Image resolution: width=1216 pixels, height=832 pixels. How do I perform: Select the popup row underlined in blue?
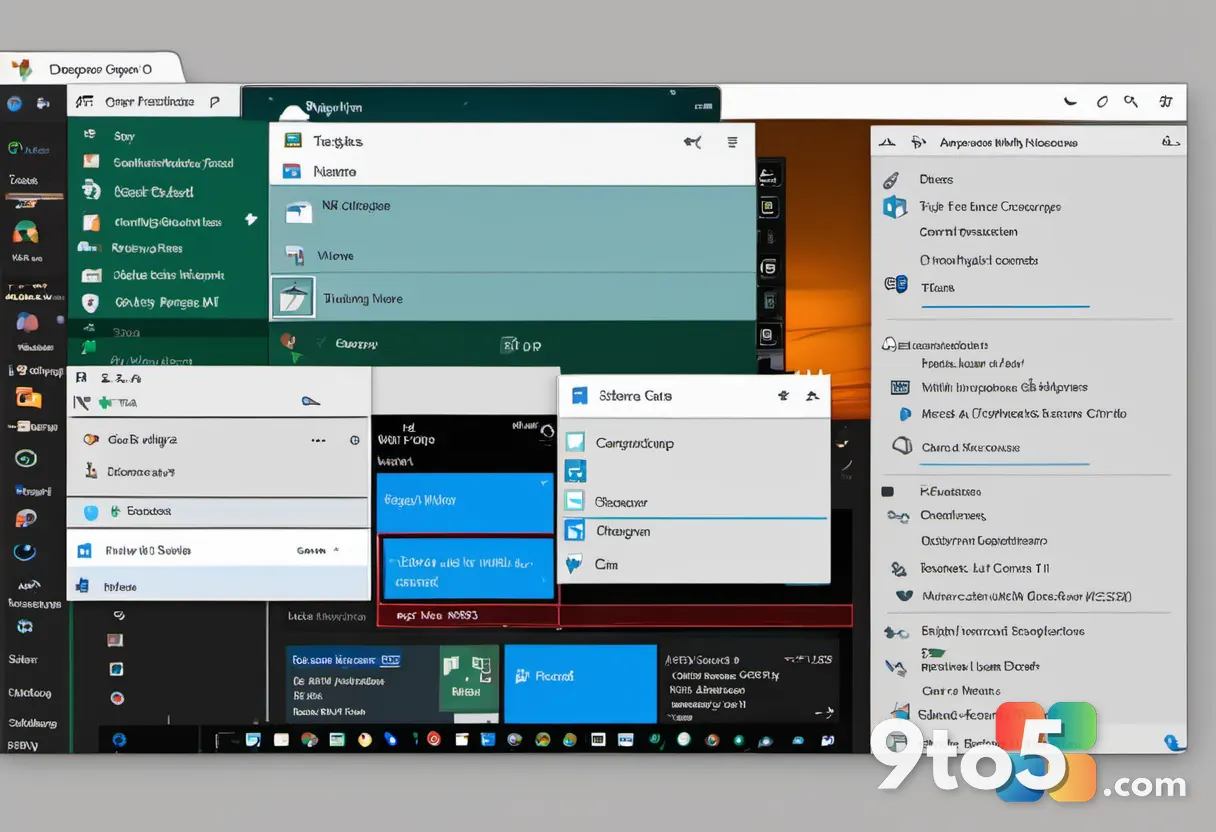click(x=693, y=502)
